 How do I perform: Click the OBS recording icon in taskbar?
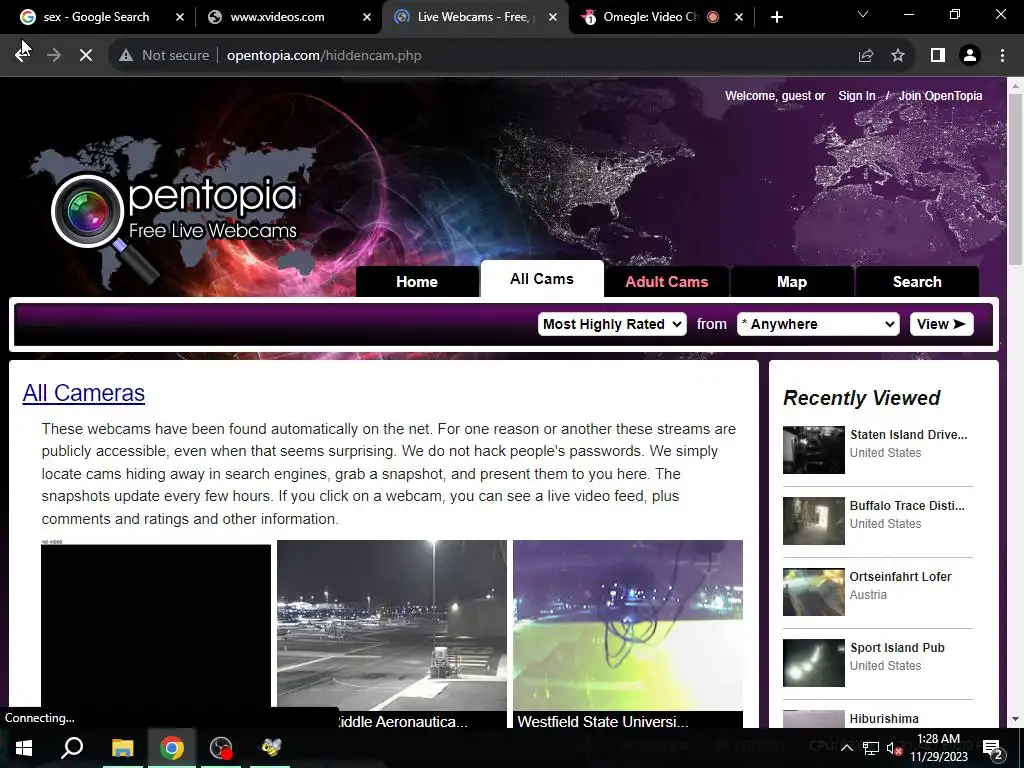tap(221, 748)
